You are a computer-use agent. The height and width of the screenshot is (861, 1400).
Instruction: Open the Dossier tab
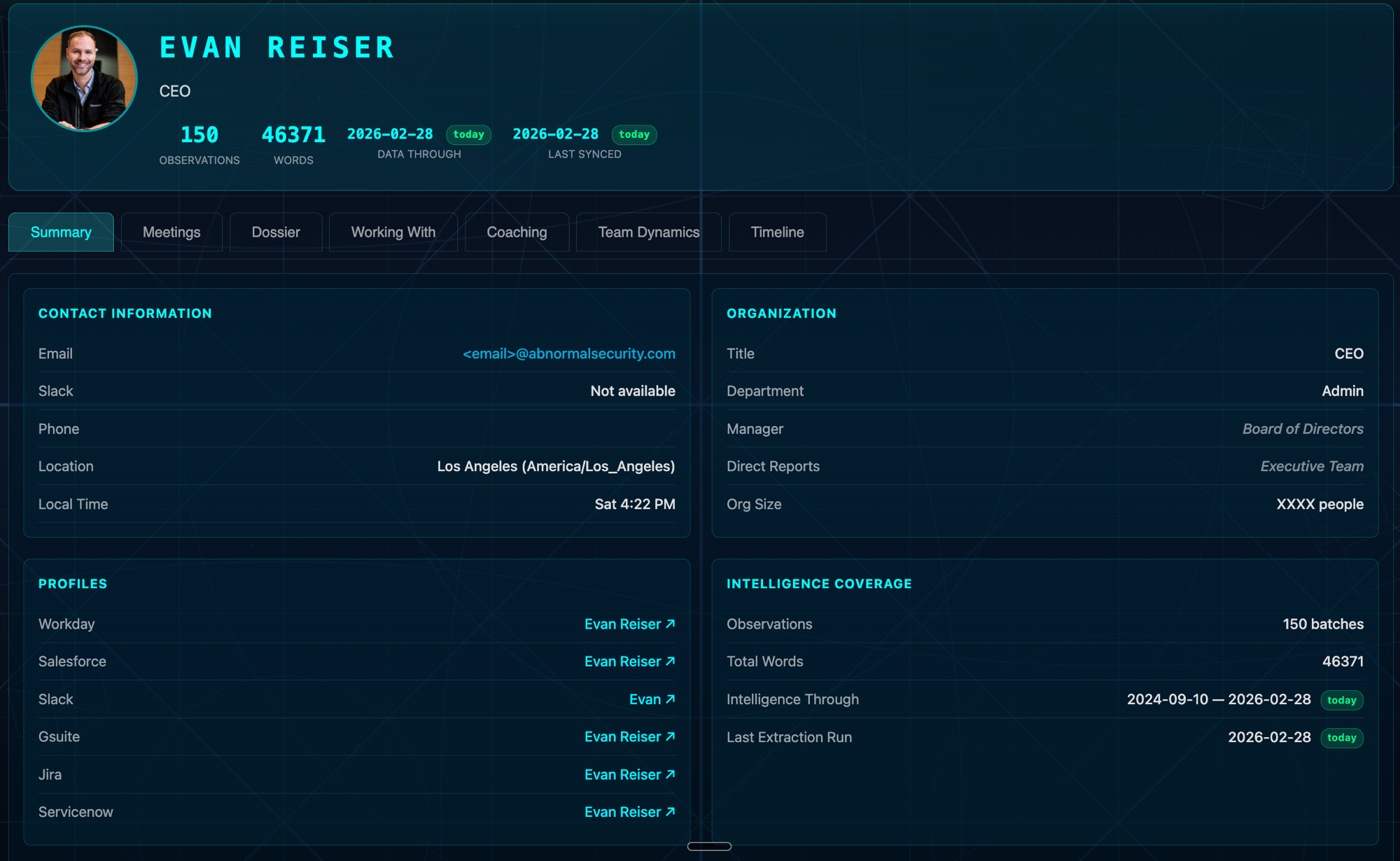point(276,232)
